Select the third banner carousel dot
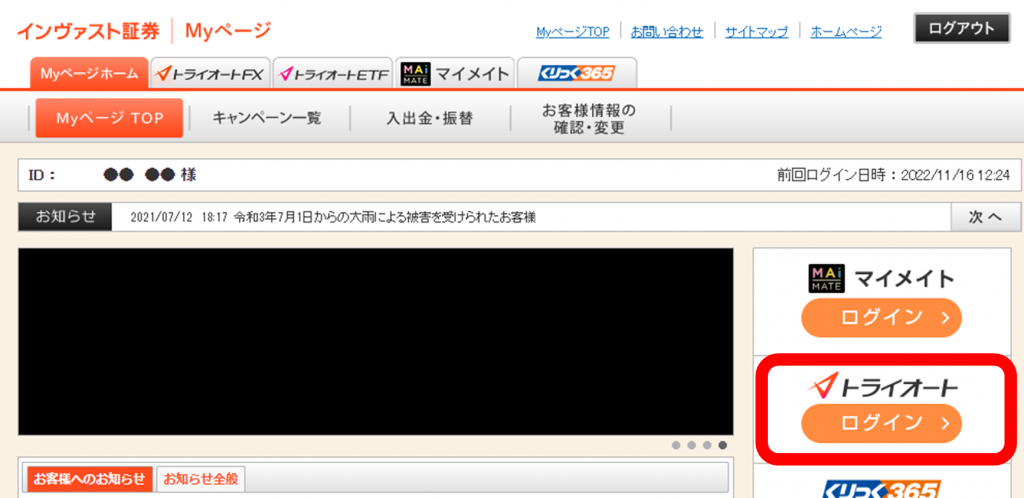 coord(707,446)
